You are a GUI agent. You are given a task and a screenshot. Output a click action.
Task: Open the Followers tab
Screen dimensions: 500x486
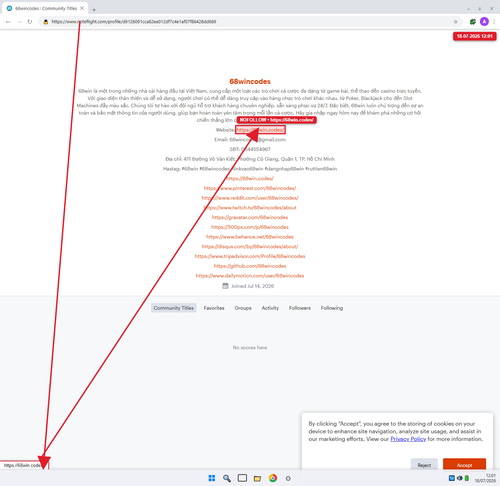300,308
